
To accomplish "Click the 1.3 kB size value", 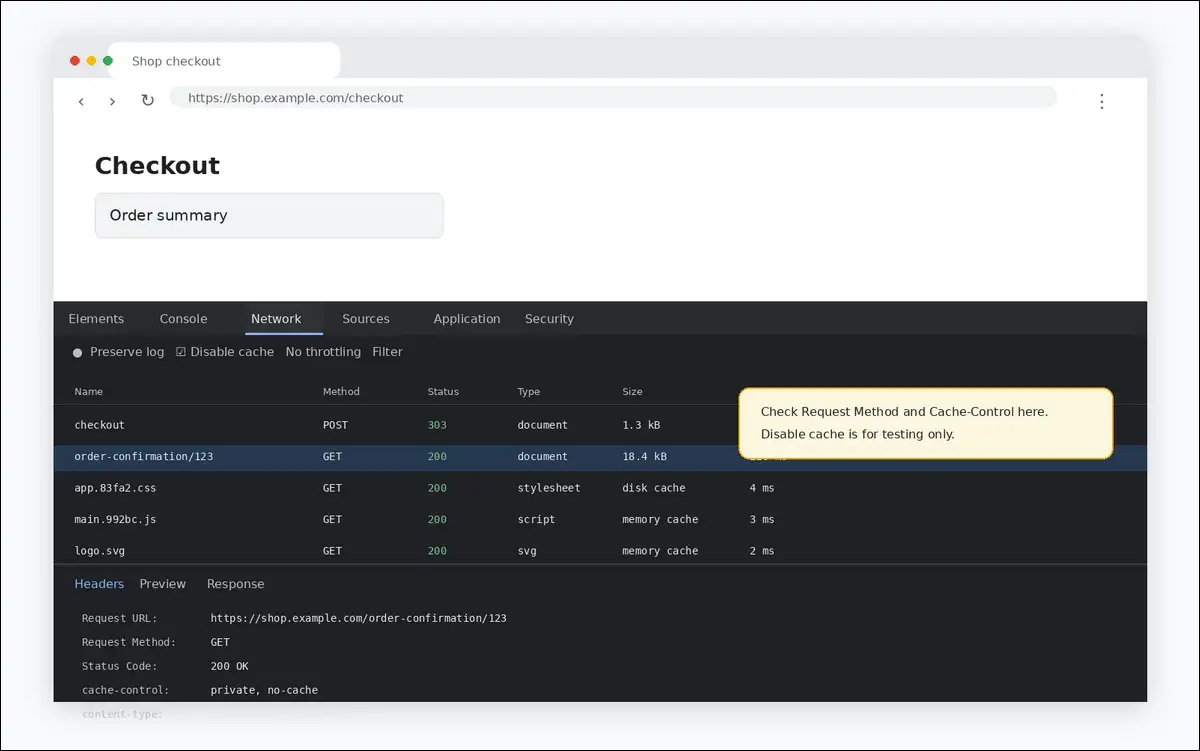I will [x=641, y=425].
